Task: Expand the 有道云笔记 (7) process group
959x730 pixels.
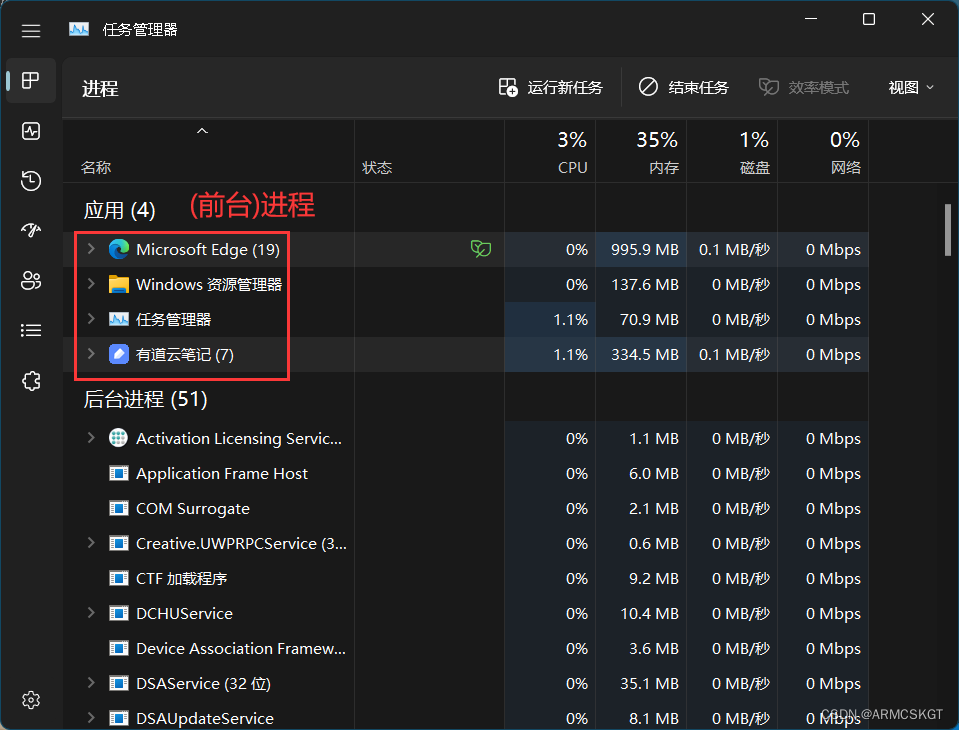Action: (x=91, y=353)
